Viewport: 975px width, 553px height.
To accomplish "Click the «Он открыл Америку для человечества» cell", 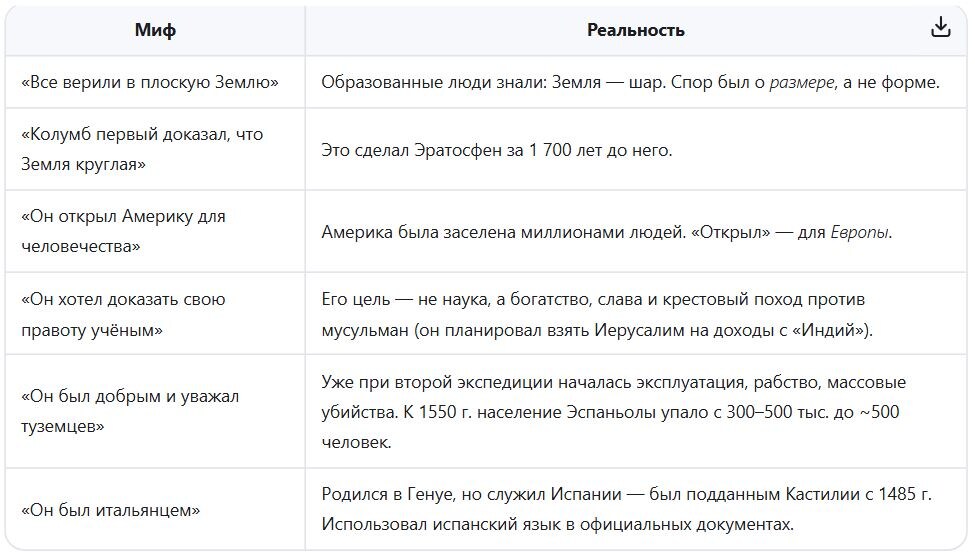I will coord(155,231).
